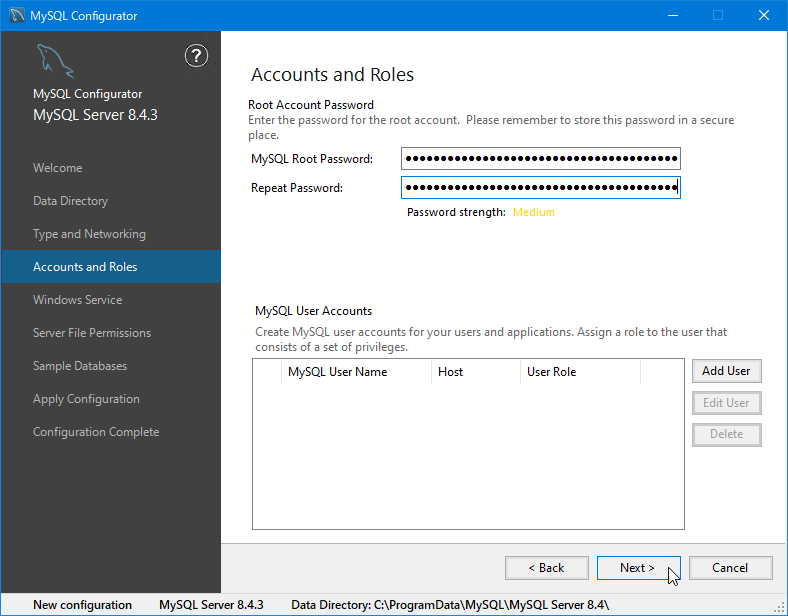Viewport: 788px width, 616px height.
Task: Click the Accounts and Roles page heading
Action: (x=332, y=74)
